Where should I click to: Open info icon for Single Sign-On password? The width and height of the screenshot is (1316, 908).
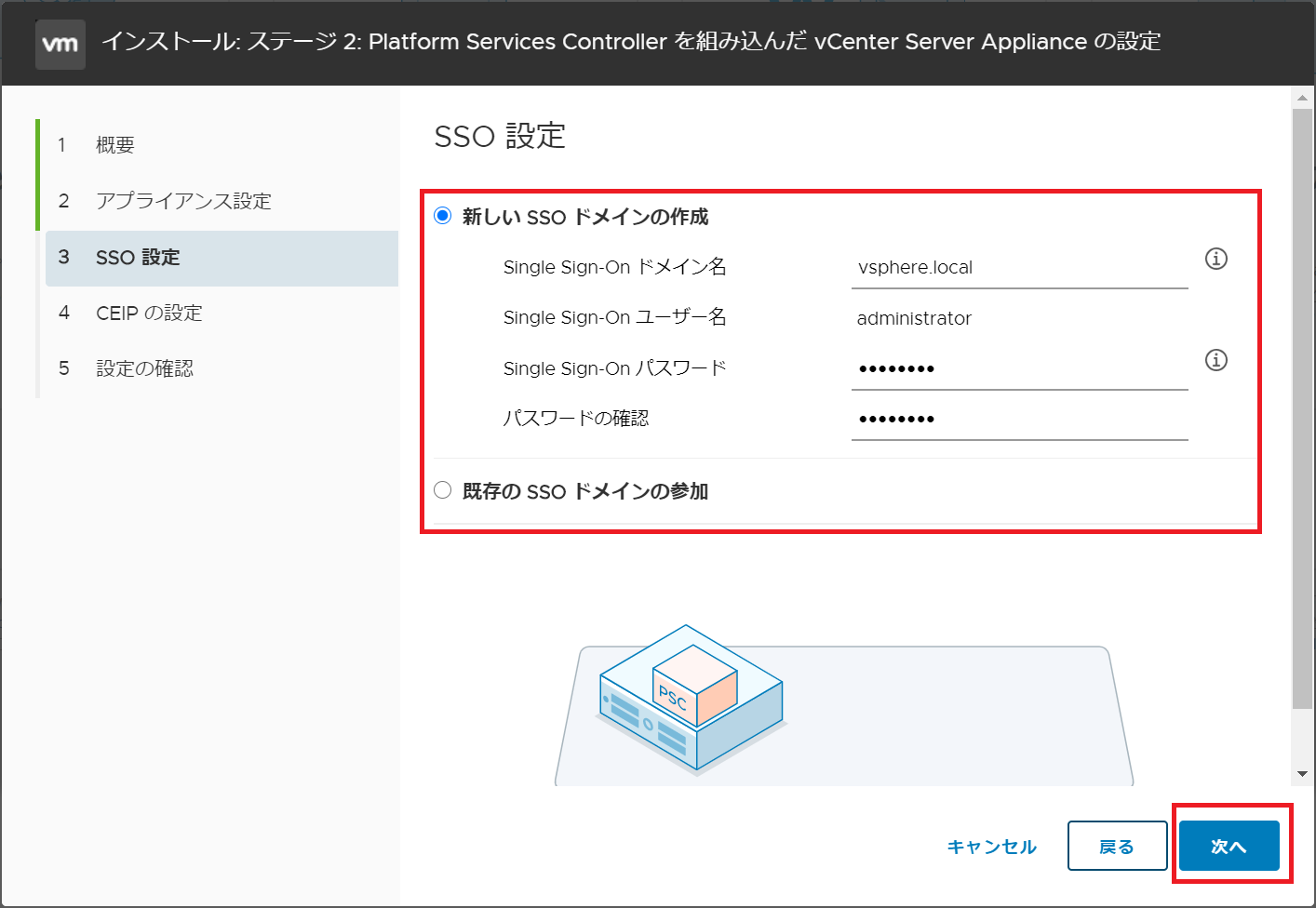coord(1216,360)
